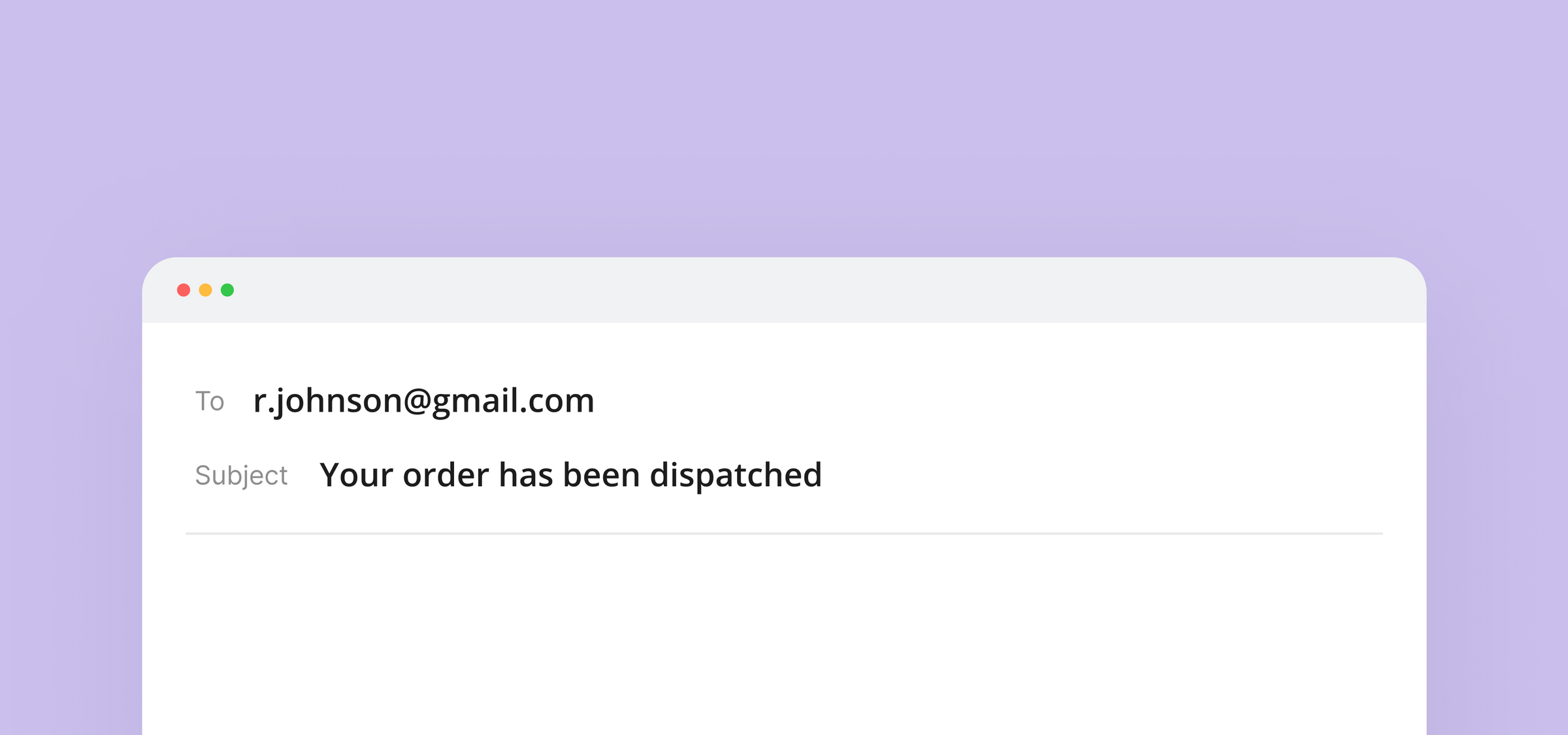1568x735 pixels.
Task: Click inside the empty message body
Action: pyautogui.click(x=784, y=634)
